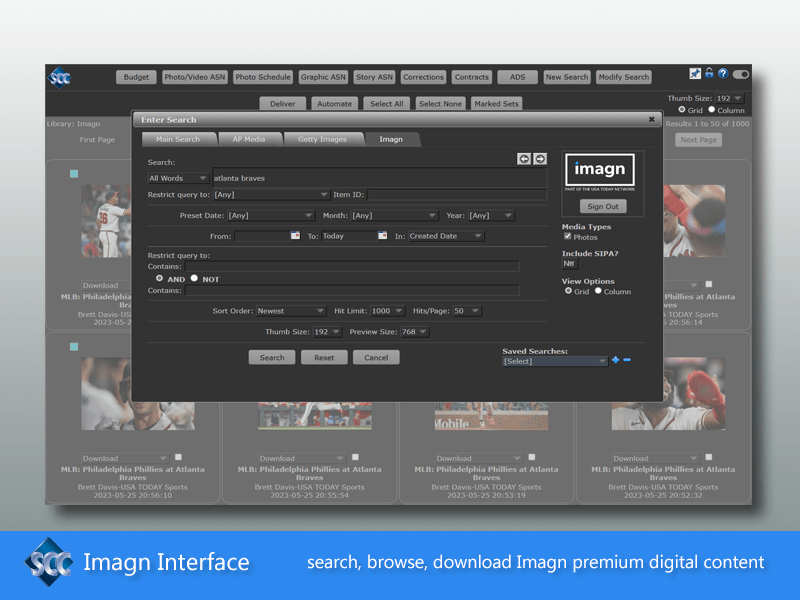Toggle the switch at top right corner

pyautogui.click(x=740, y=74)
